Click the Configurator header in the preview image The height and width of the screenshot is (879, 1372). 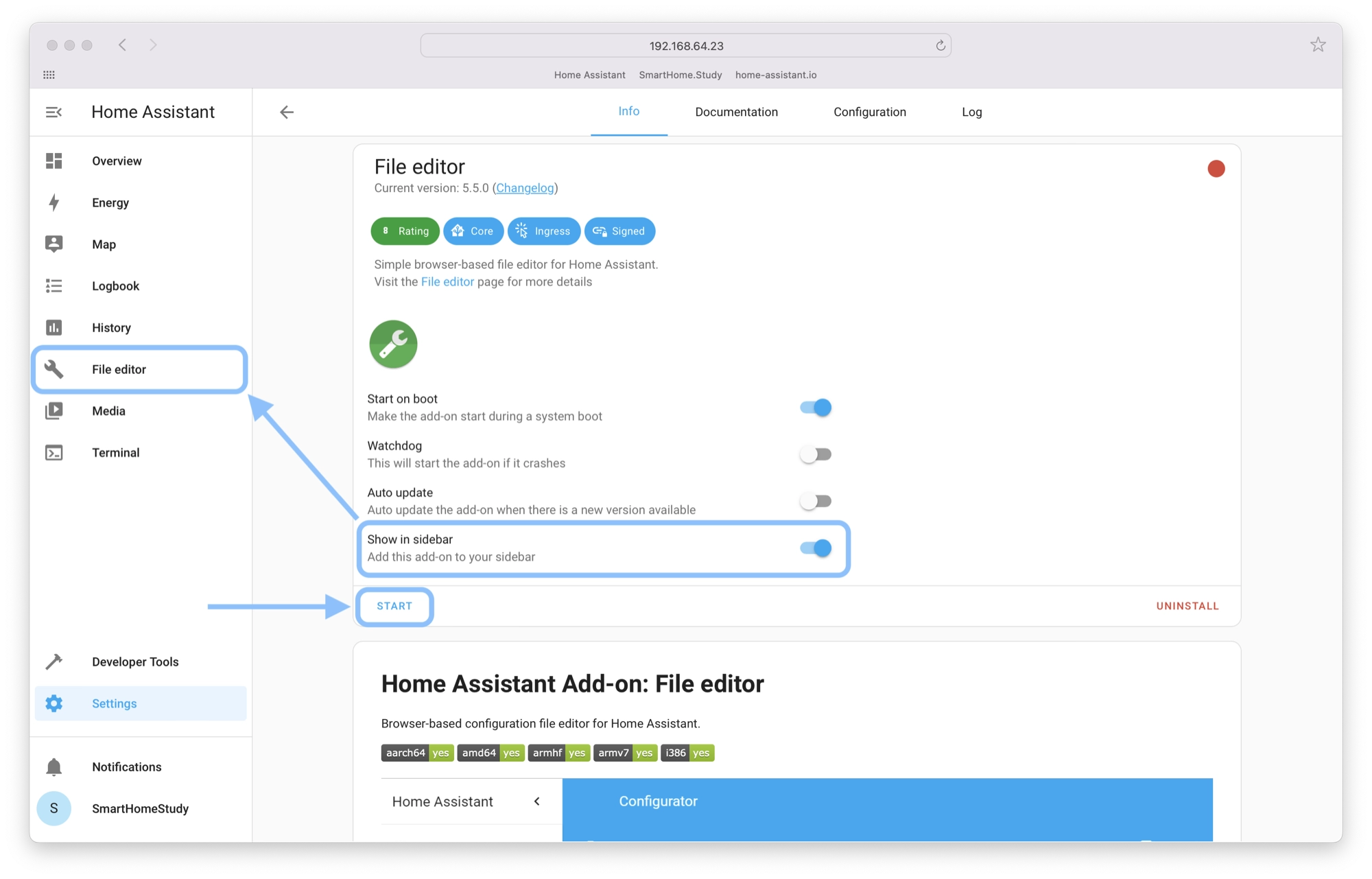658,801
